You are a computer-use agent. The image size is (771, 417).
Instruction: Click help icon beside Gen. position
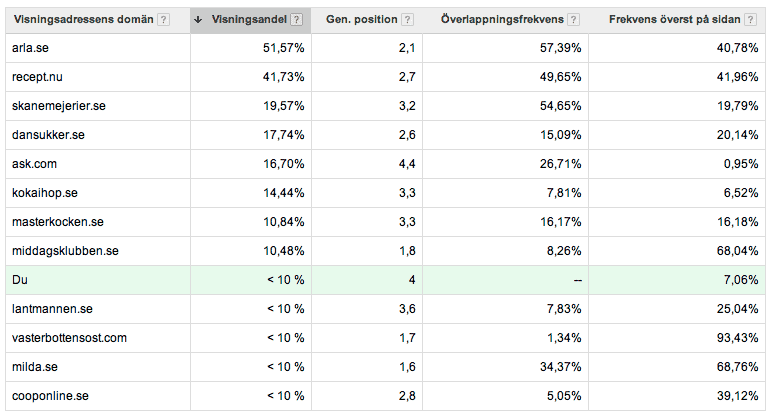[x=407, y=20]
